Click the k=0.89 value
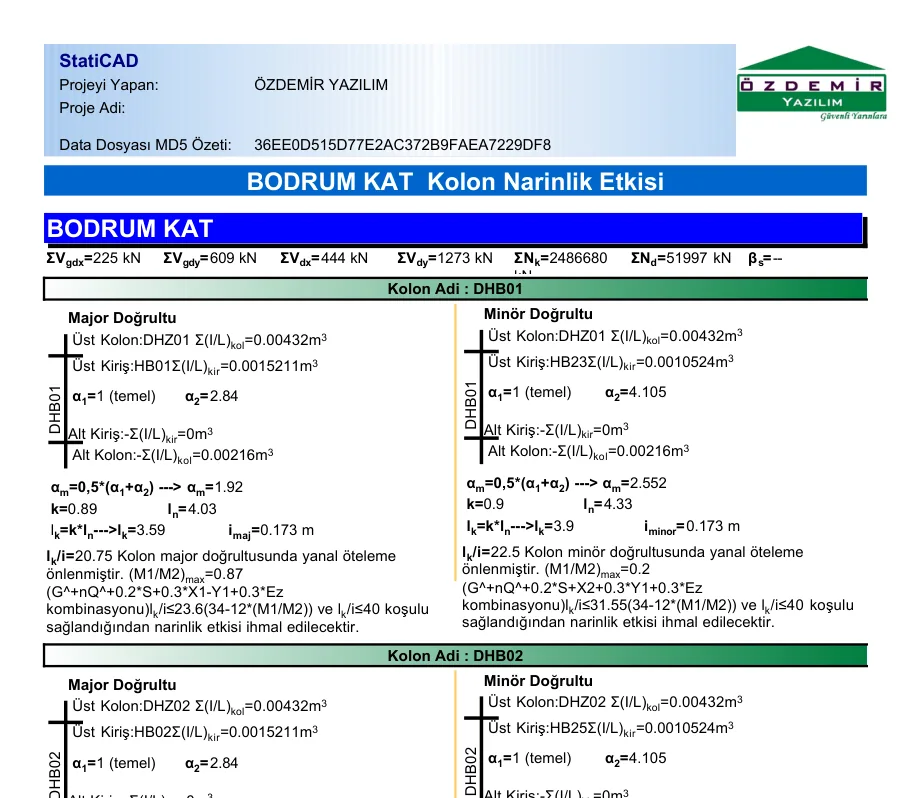Screen dimensions: 910x798 74,509
